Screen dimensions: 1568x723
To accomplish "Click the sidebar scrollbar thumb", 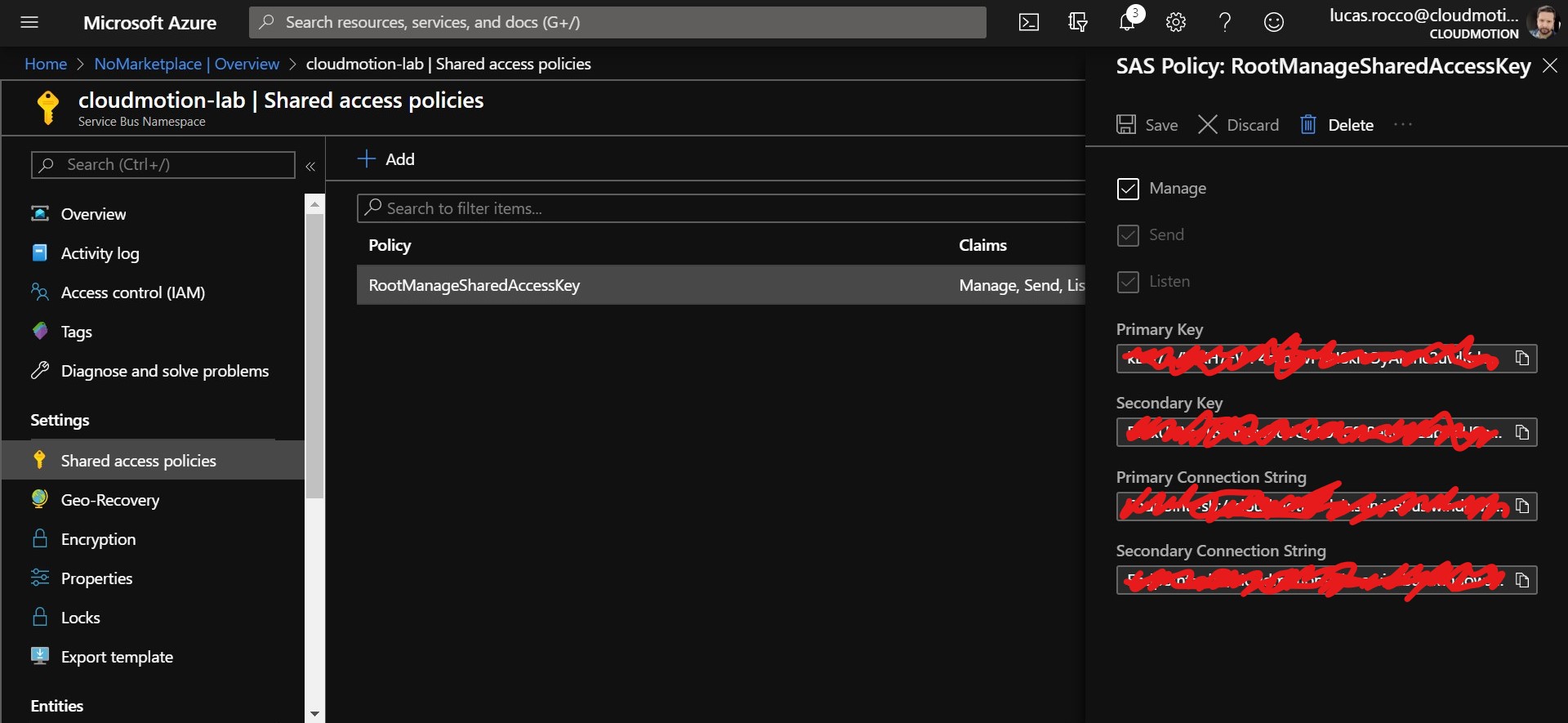I will 314,356.
